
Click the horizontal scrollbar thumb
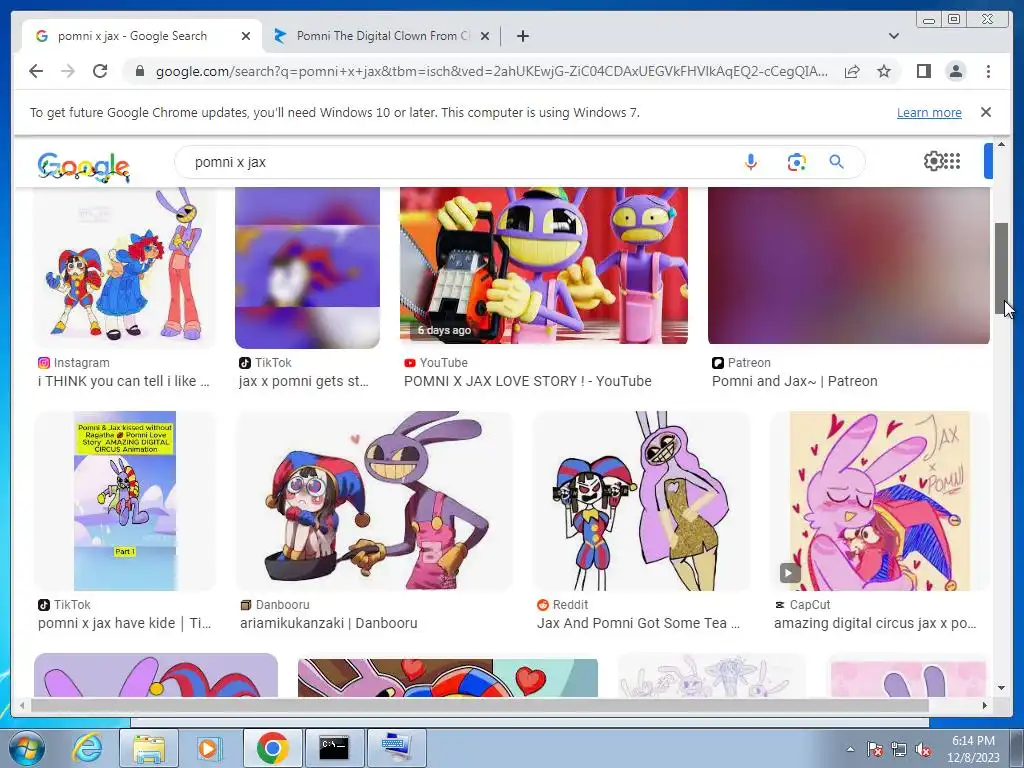pos(479,705)
